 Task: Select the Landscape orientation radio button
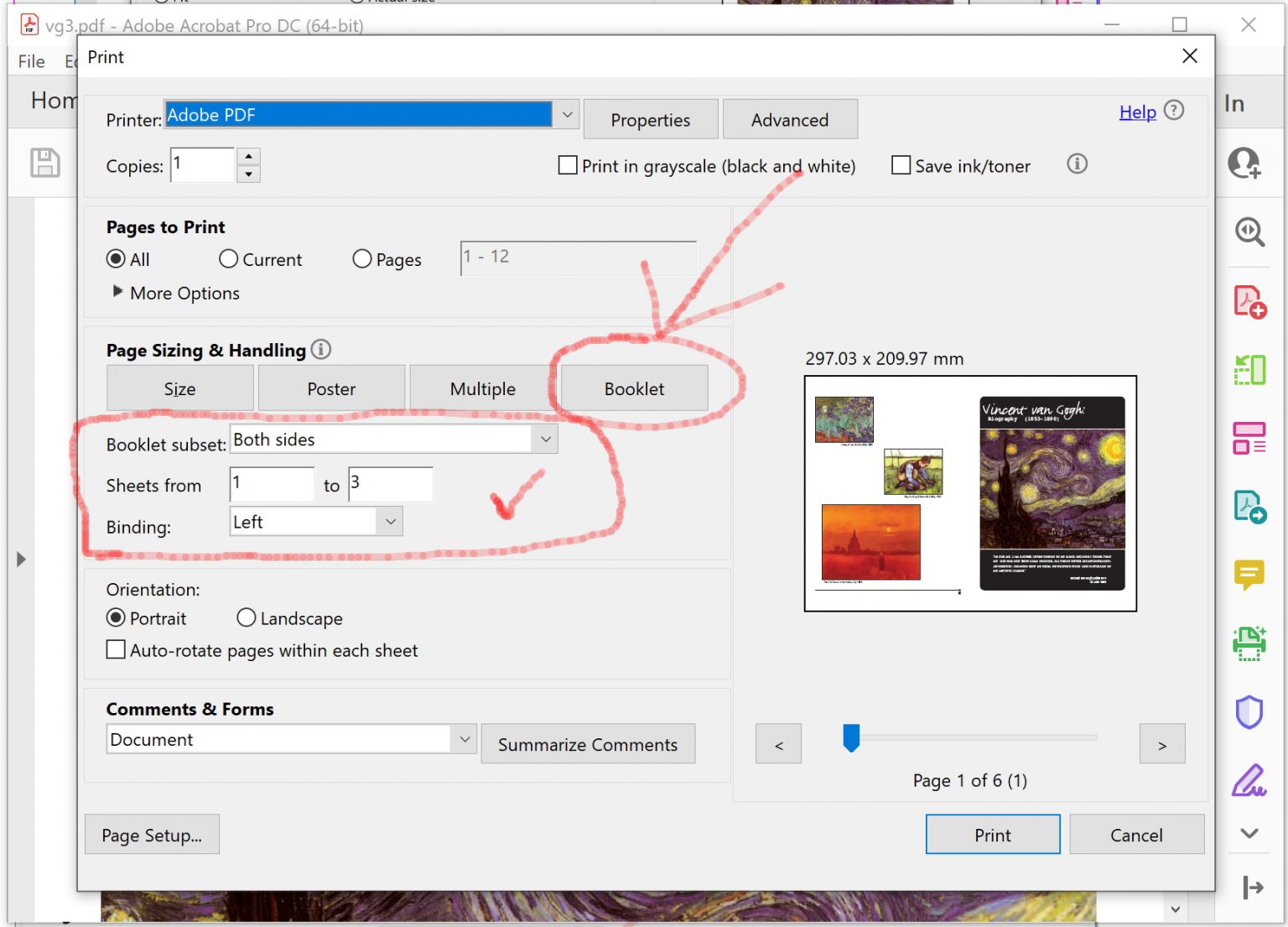[246, 617]
